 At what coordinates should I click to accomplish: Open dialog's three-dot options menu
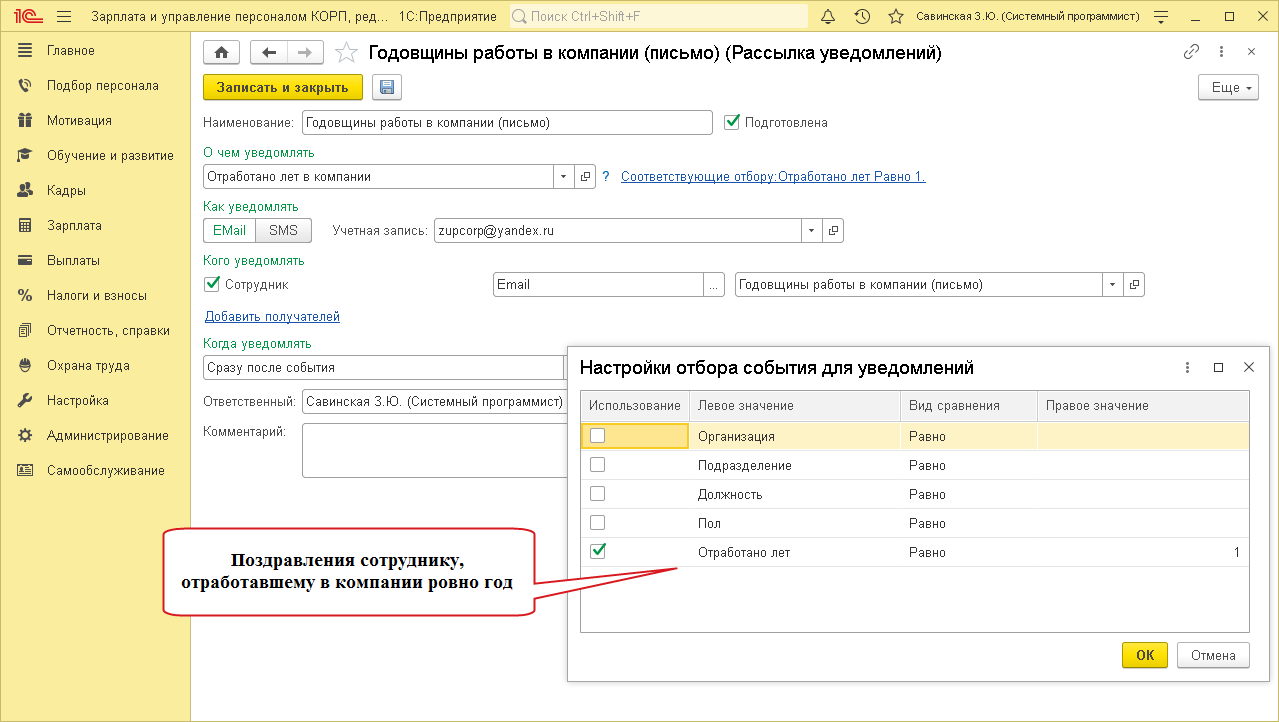point(1187,367)
